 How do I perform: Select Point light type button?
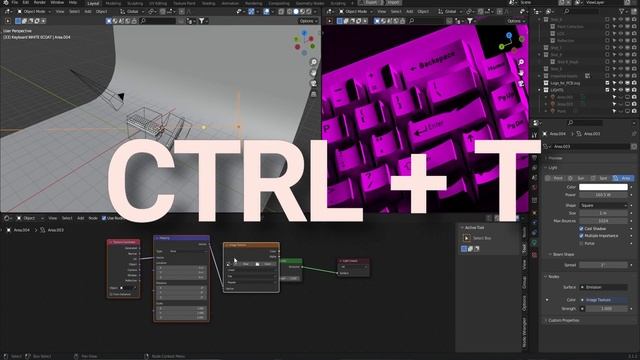[x=555, y=178]
